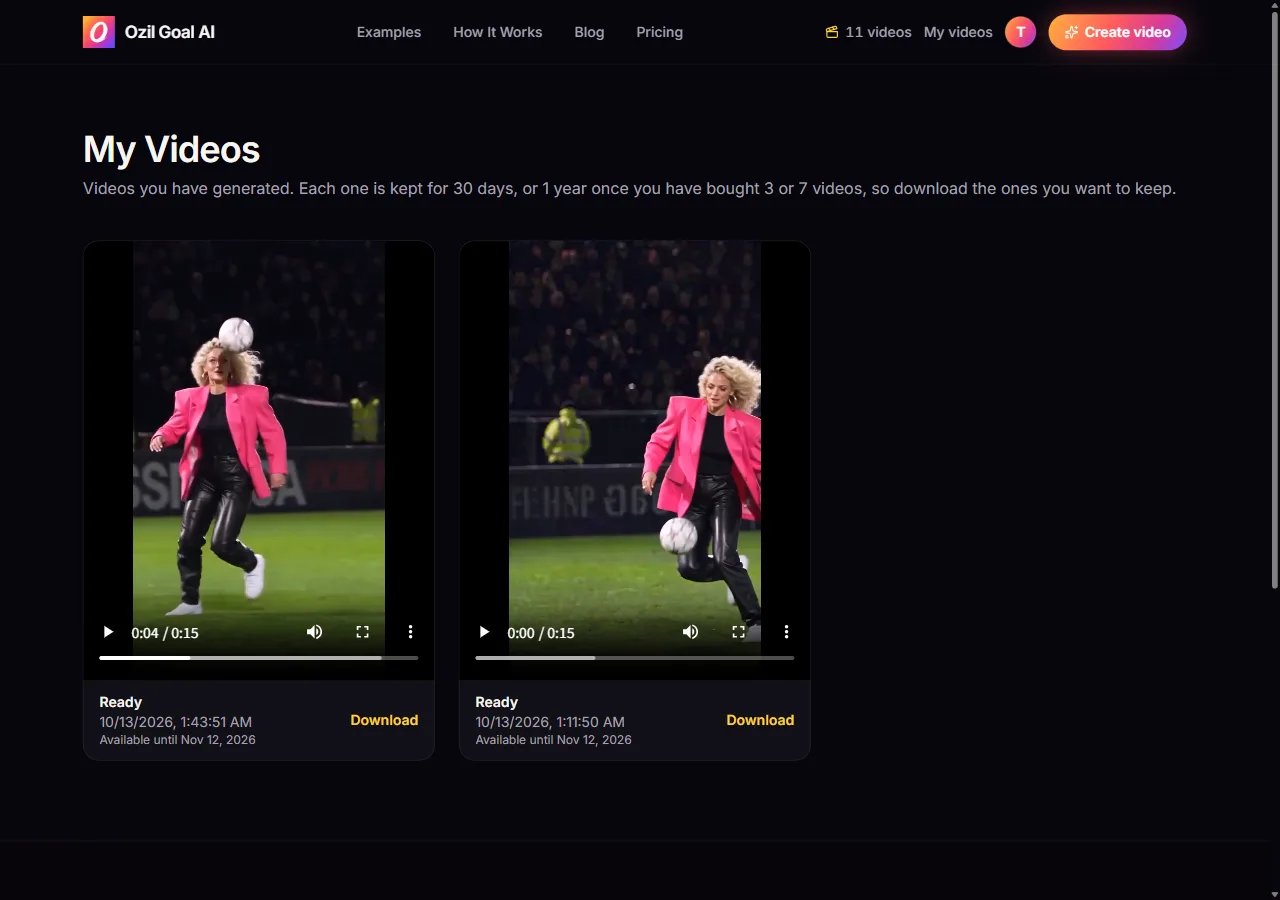Click the Ozil Goal AI logo icon
Viewport: 1280px width, 900px height.
click(99, 32)
